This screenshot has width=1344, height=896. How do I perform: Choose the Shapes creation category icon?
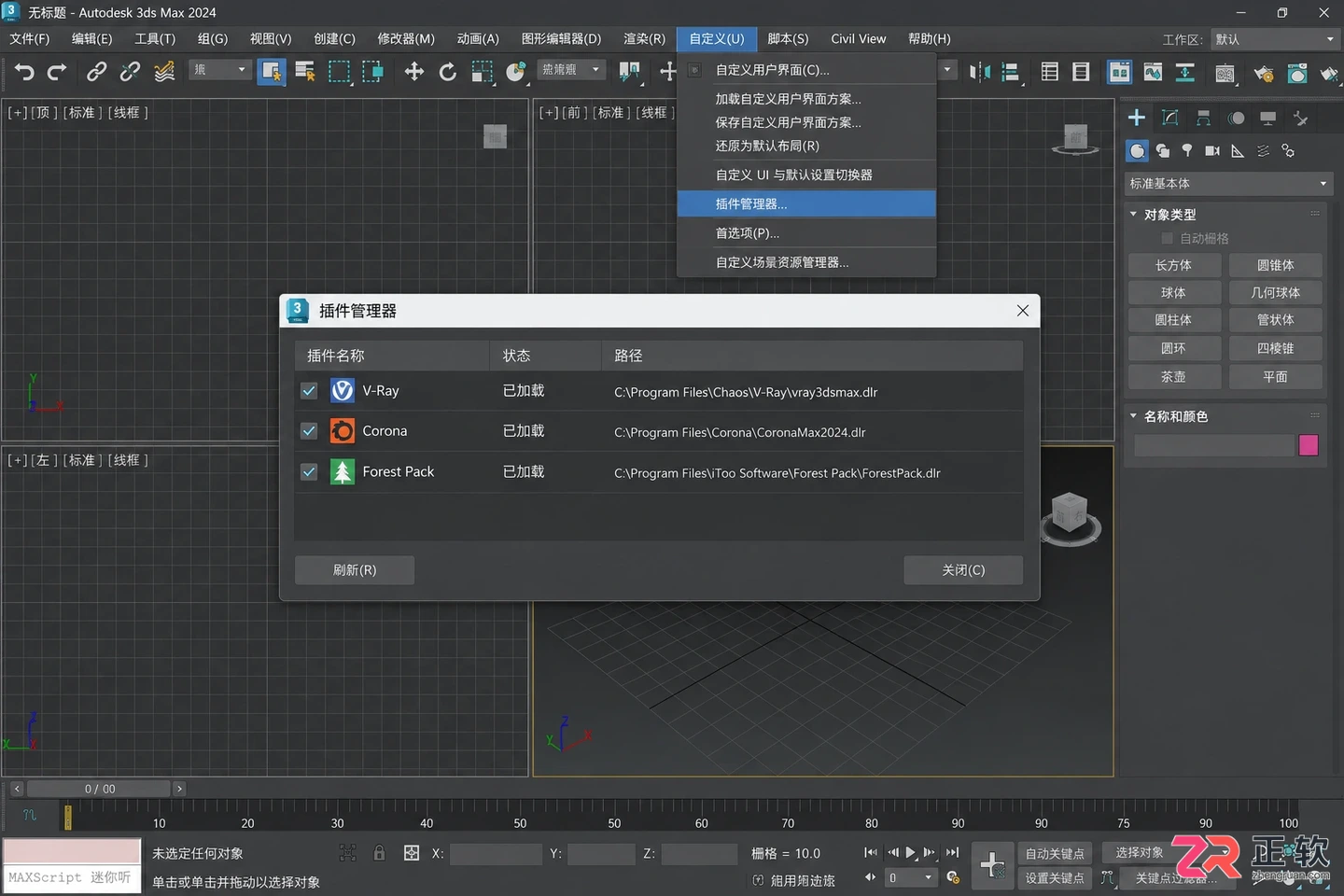coord(1162,150)
